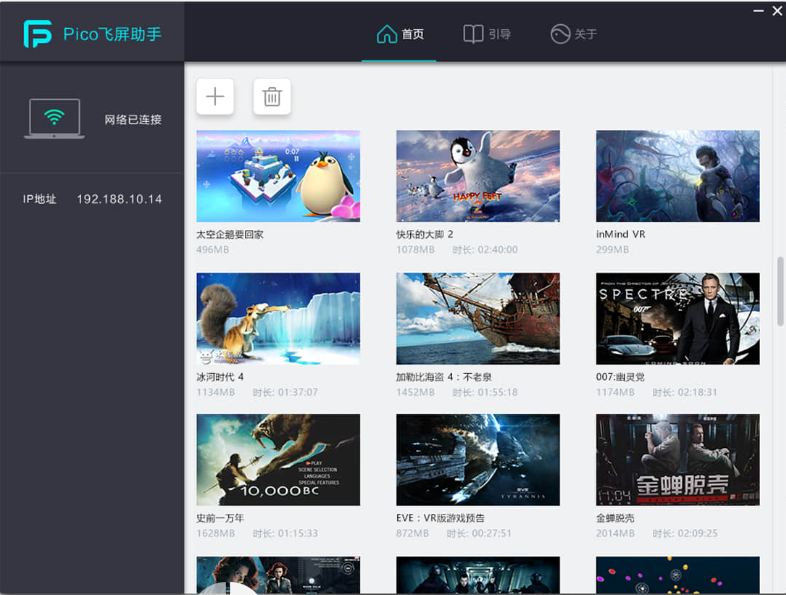Click the 金蝉脱壳 title text
Image resolution: width=786 pixels, height=595 pixels.
pyautogui.click(x=615, y=518)
